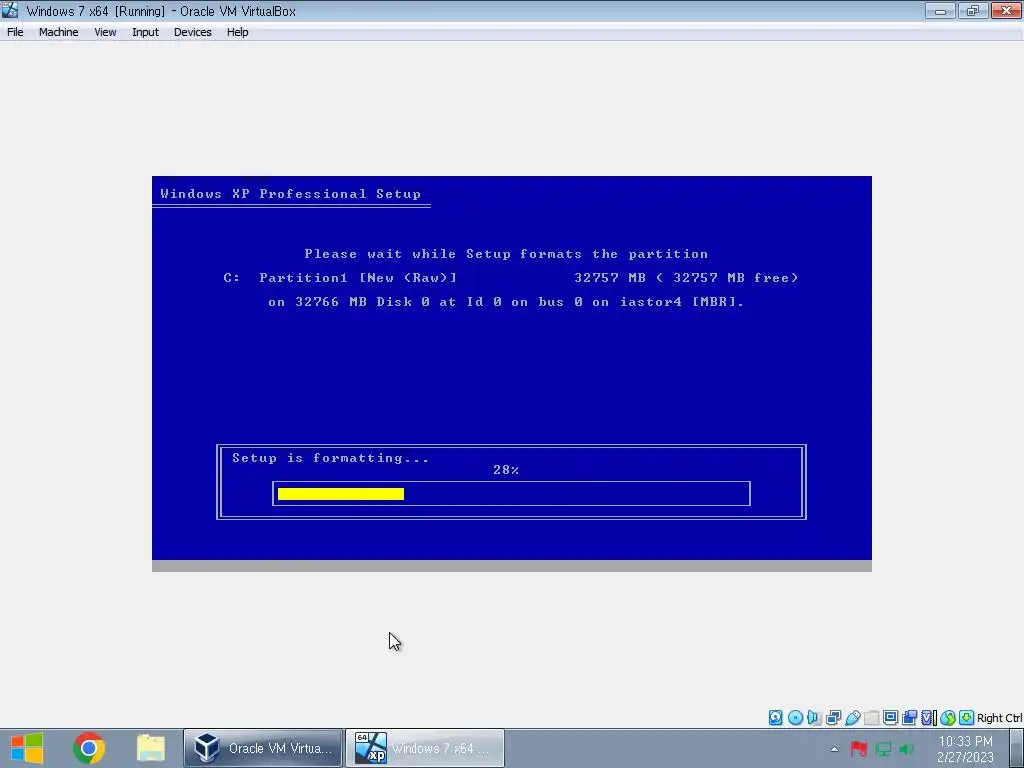Click the 'Setup is formatting...' text
The height and width of the screenshot is (768, 1024).
coord(330,458)
